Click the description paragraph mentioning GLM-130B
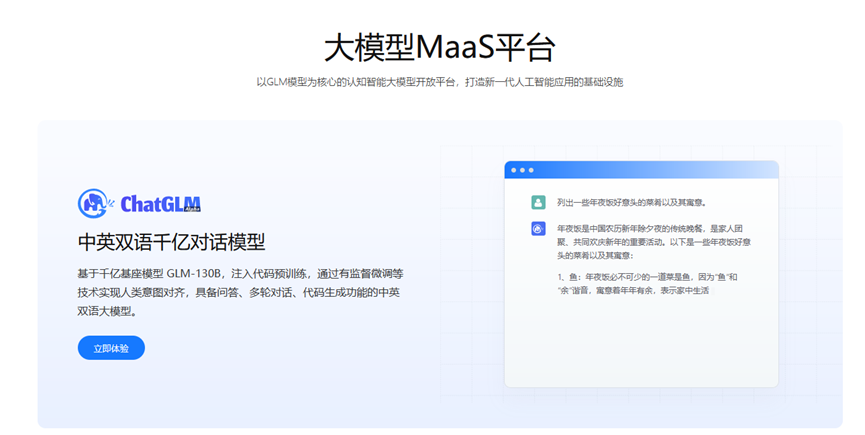Viewport: 865px width, 435px height. 241,292
